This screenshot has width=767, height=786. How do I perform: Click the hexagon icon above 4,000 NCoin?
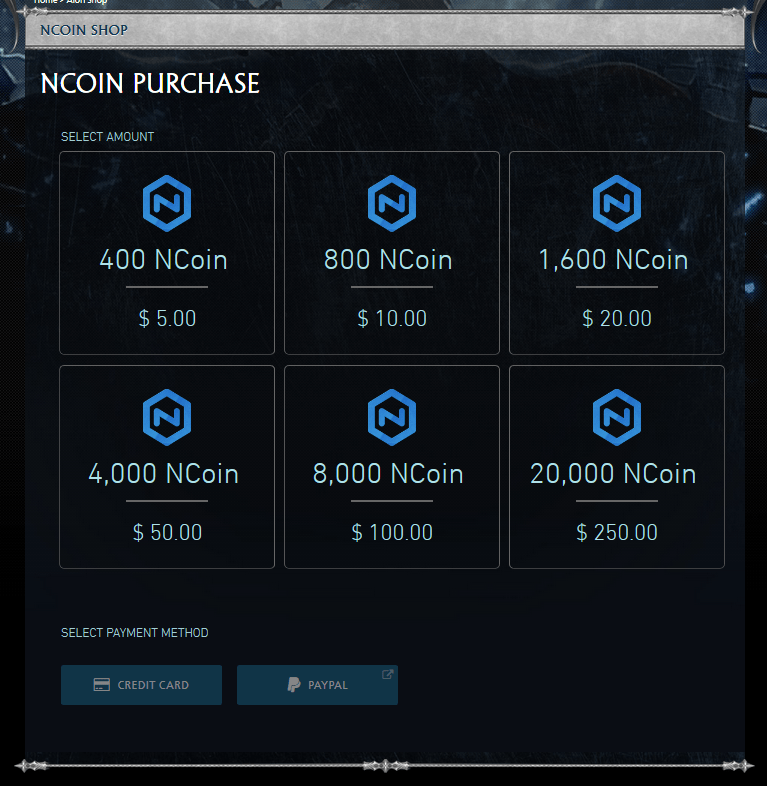167,418
